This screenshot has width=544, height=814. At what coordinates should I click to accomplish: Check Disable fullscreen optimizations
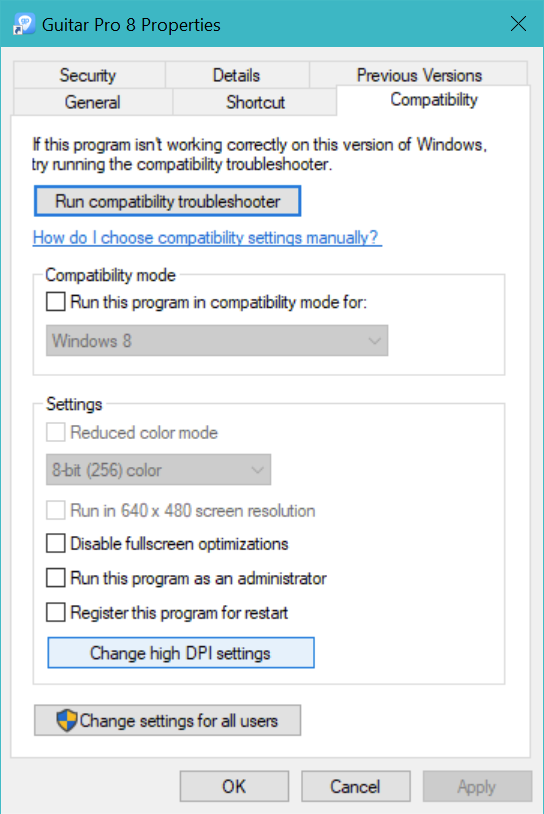tap(56, 544)
